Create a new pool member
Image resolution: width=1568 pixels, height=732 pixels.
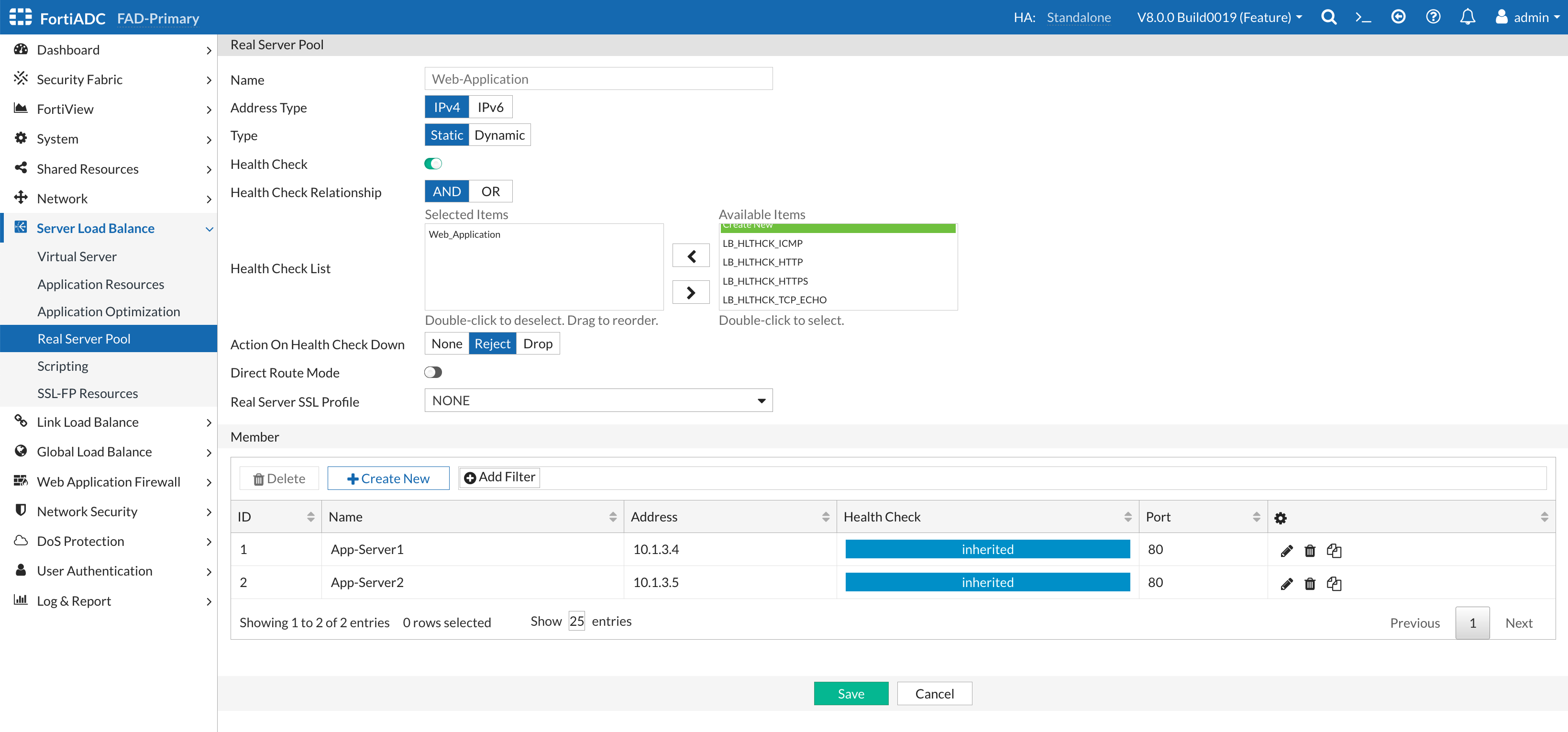tap(388, 478)
